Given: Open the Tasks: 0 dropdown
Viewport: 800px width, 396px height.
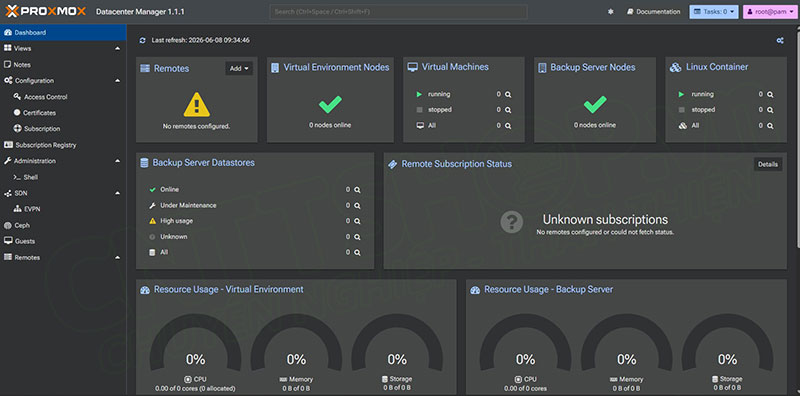Looking at the screenshot, I should [x=714, y=12].
